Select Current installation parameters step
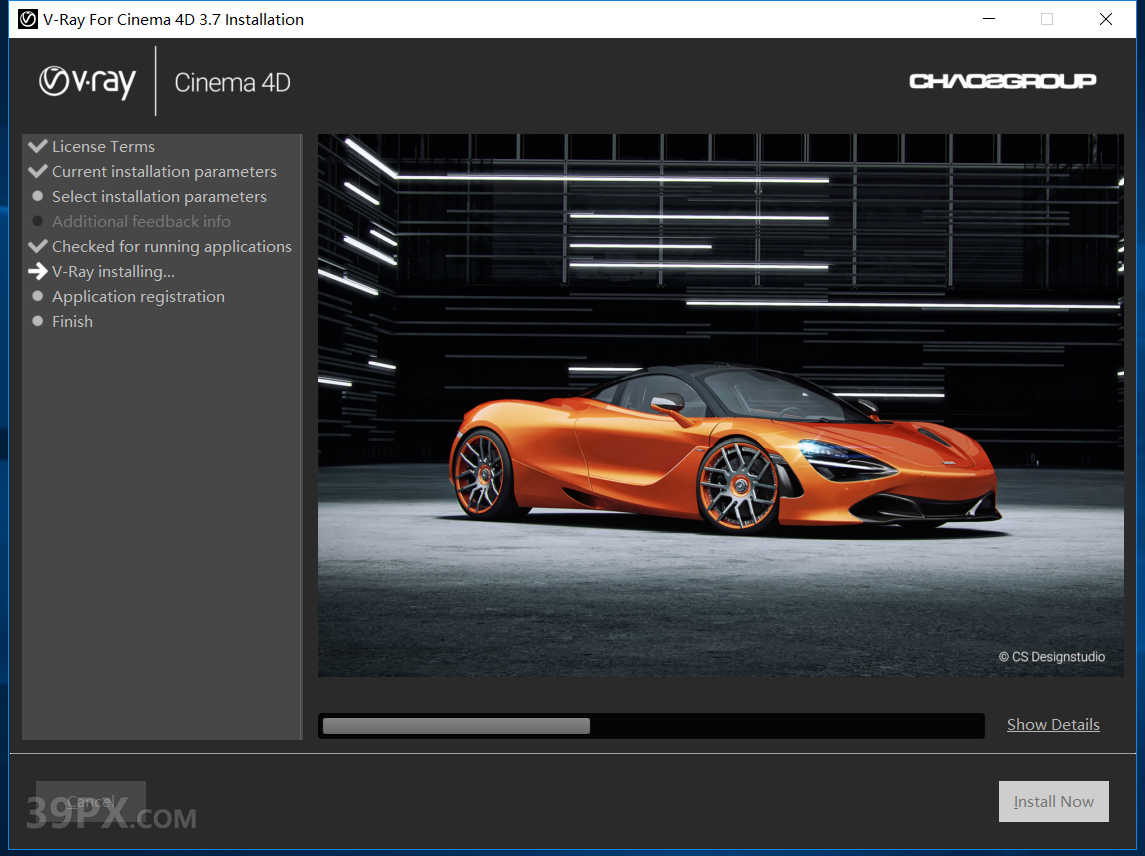Viewport: 1145px width, 856px height. coord(164,172)
